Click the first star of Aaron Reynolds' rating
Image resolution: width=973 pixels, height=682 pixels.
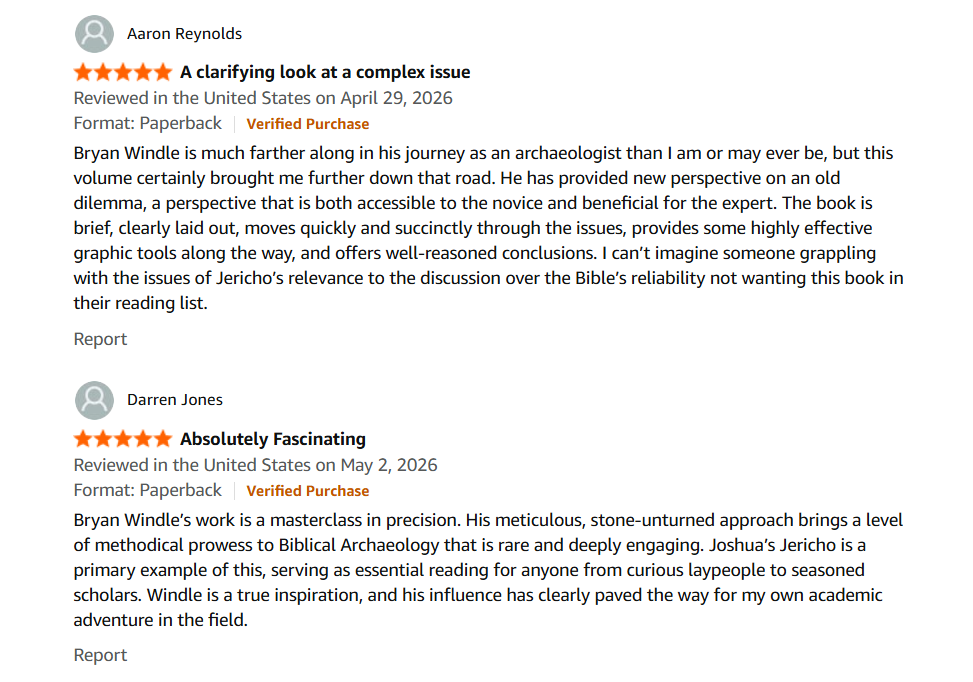83,72
